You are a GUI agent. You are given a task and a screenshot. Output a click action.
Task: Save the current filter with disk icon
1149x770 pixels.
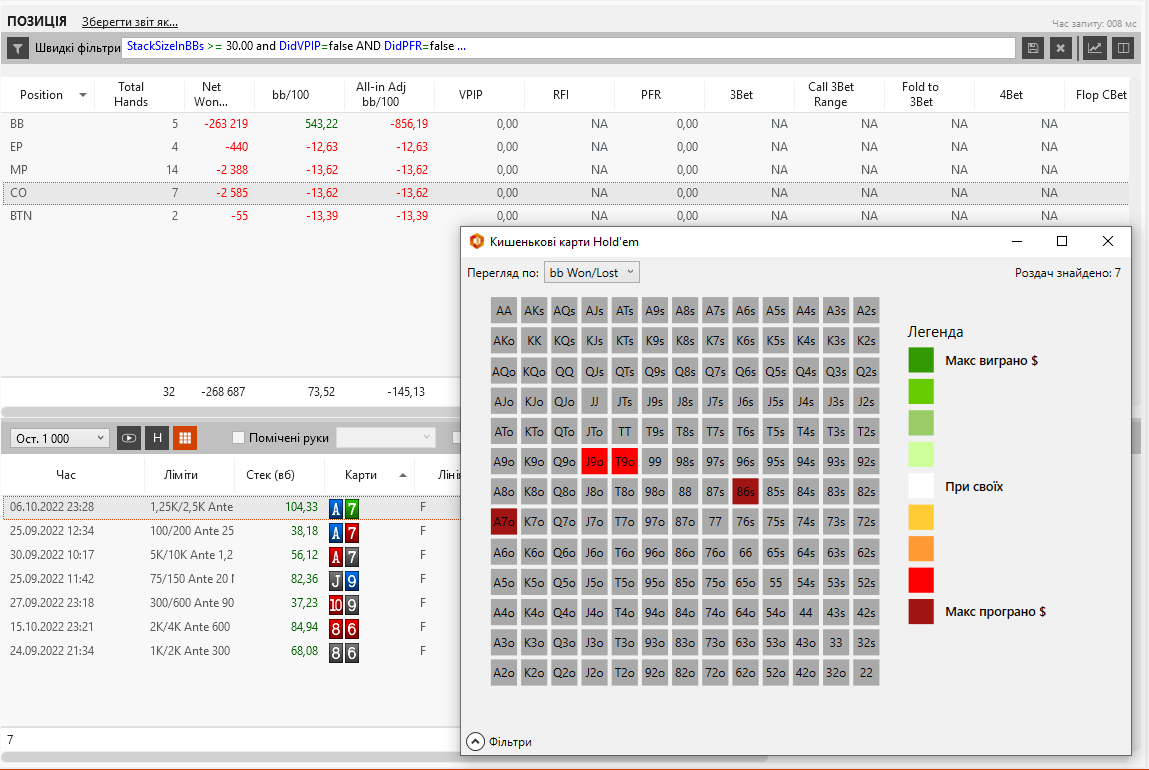pos(1032,48)
